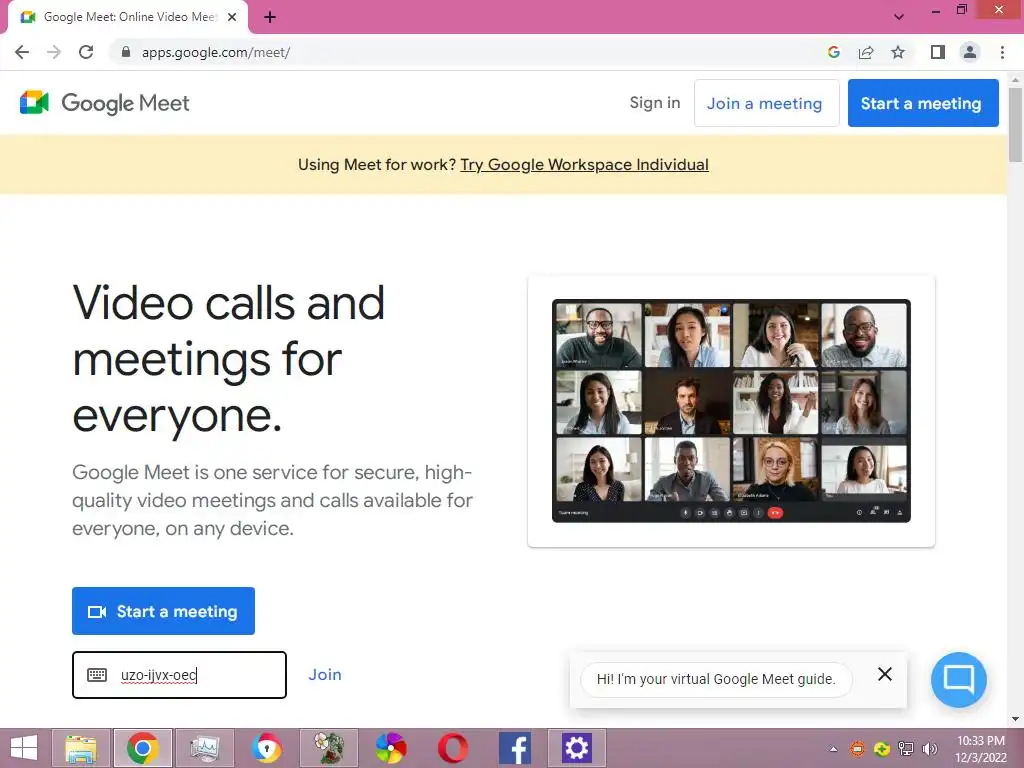This screenshot has height=768, width=1024.
Task: Close the Google Meet browser tab
Action: tap(232, 17)
